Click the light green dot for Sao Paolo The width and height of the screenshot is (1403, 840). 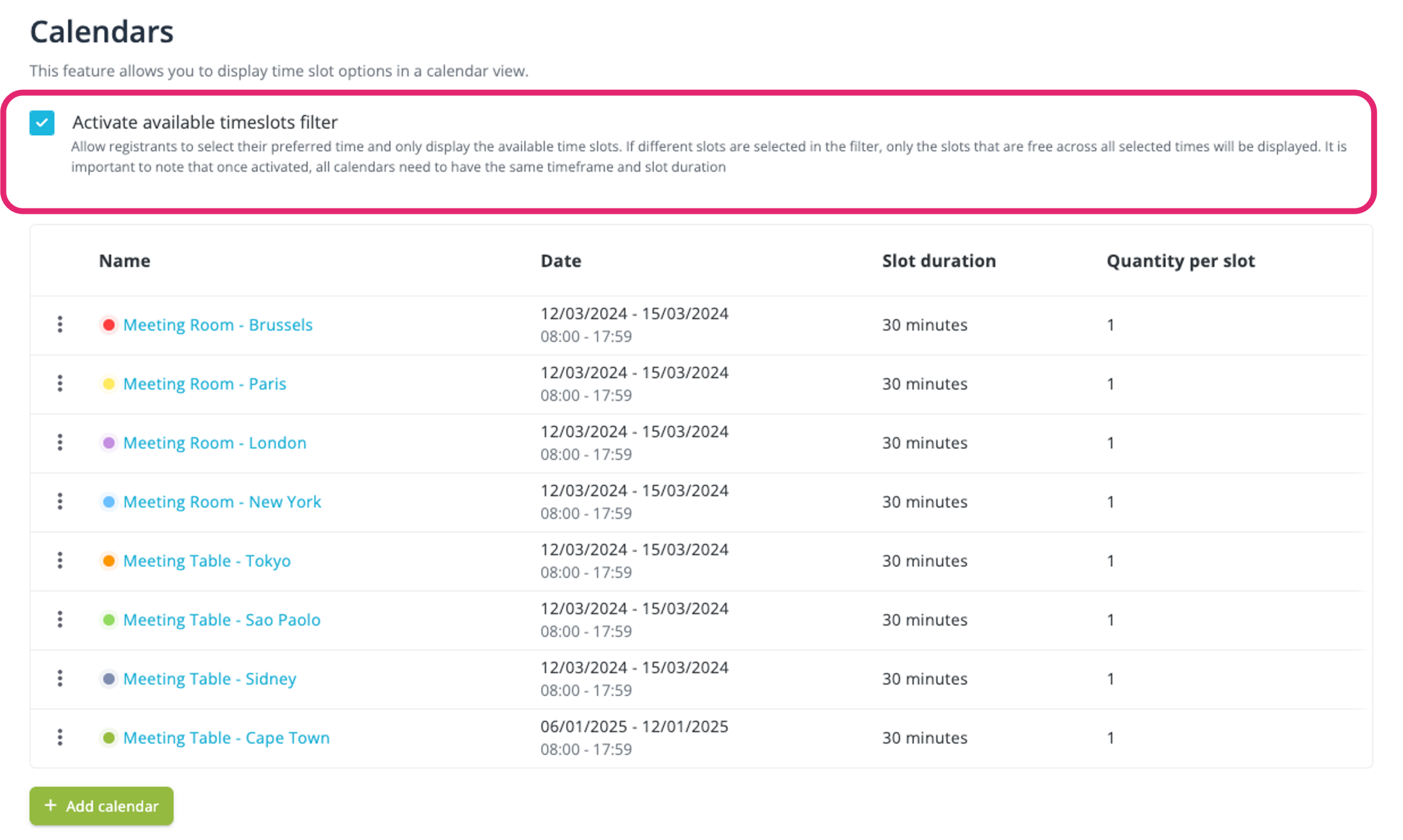[108, 620]
